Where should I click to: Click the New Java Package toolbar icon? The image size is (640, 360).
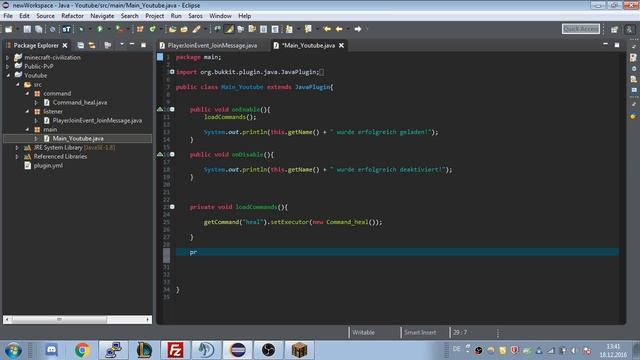(x=140, y=29)
